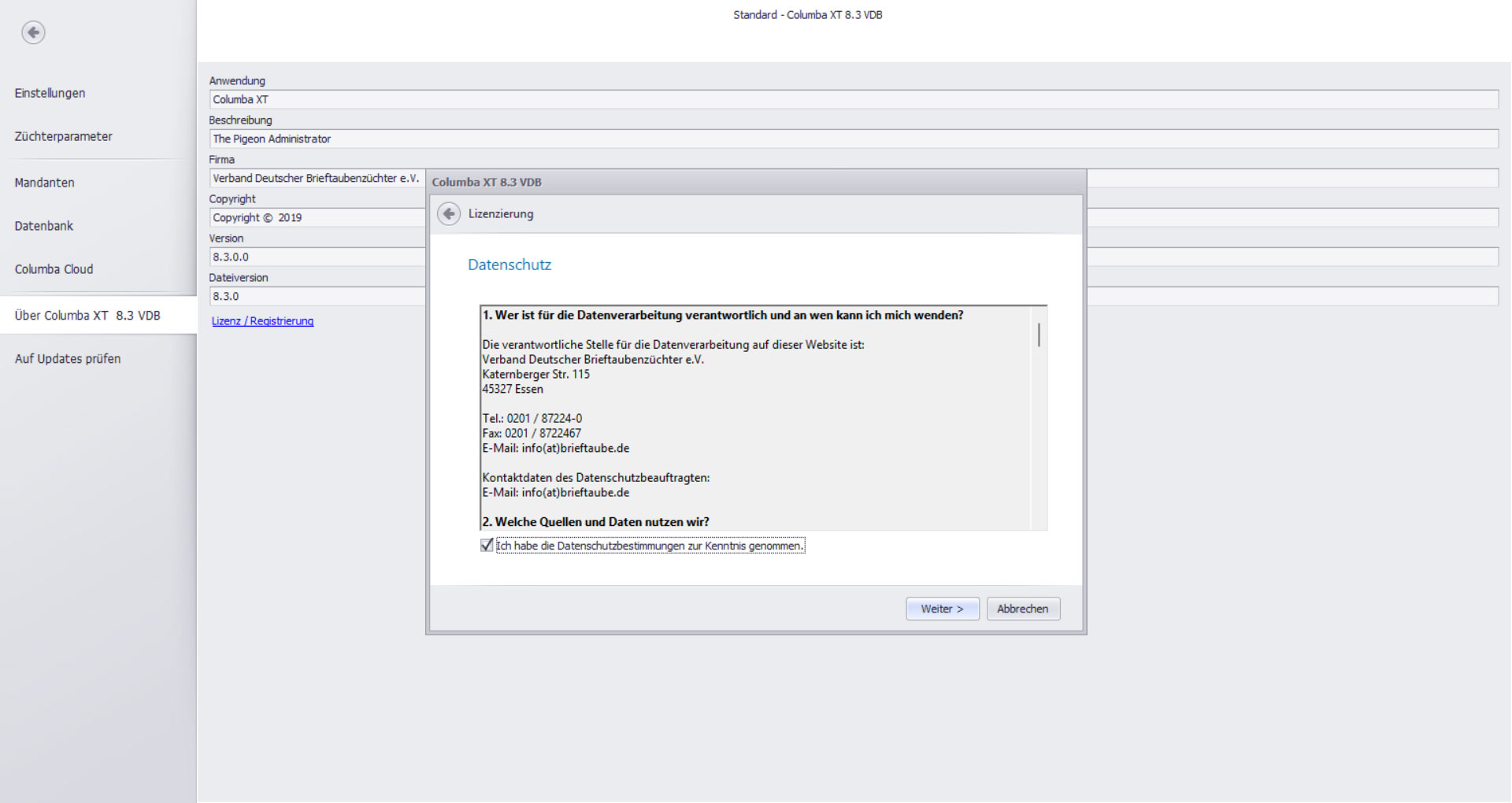Open Einstellungen in the sidebar
Image resolution: width=1512 pixels, height=803 pixels.
(50, 93)
